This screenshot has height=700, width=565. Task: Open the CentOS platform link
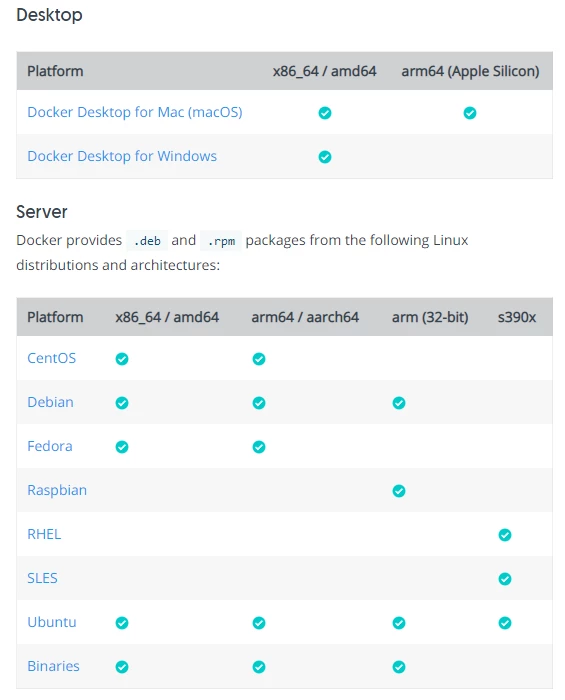51,358
